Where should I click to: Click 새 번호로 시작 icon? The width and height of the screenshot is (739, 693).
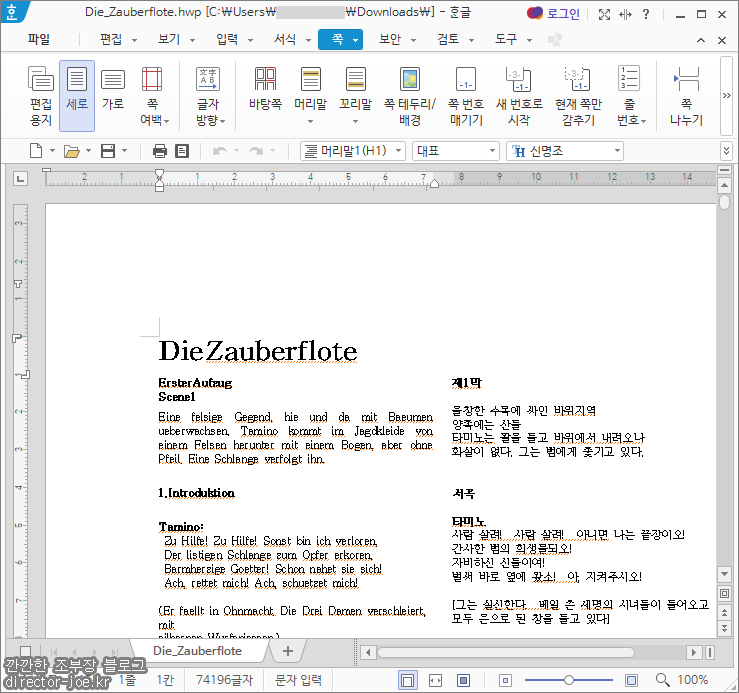pyautogui.click(x=519, y=96)
